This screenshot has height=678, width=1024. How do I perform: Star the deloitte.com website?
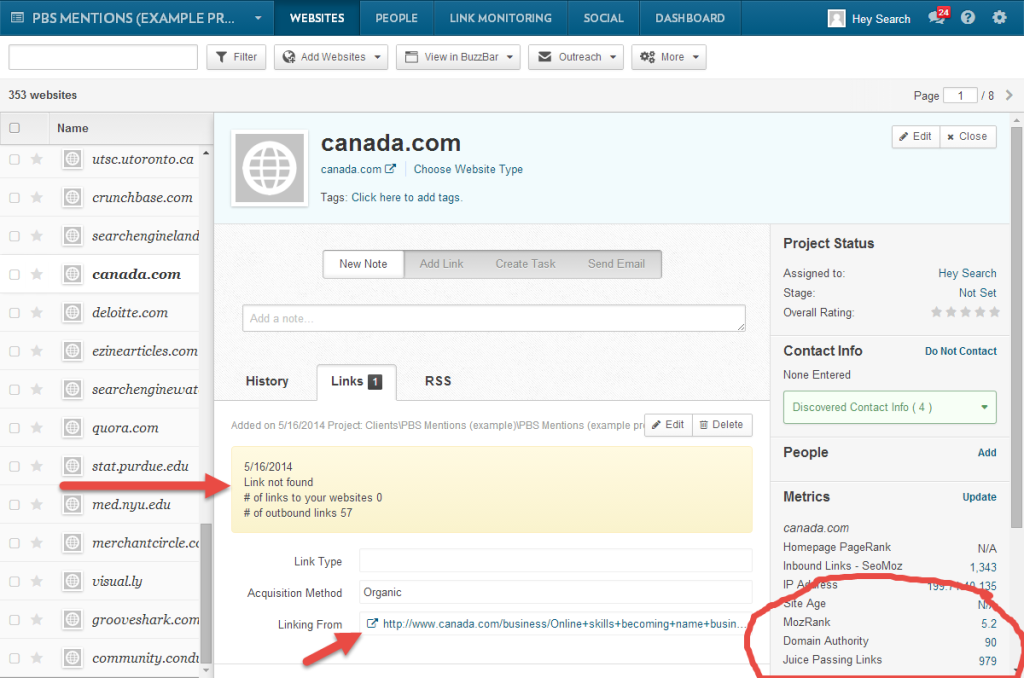37,313
